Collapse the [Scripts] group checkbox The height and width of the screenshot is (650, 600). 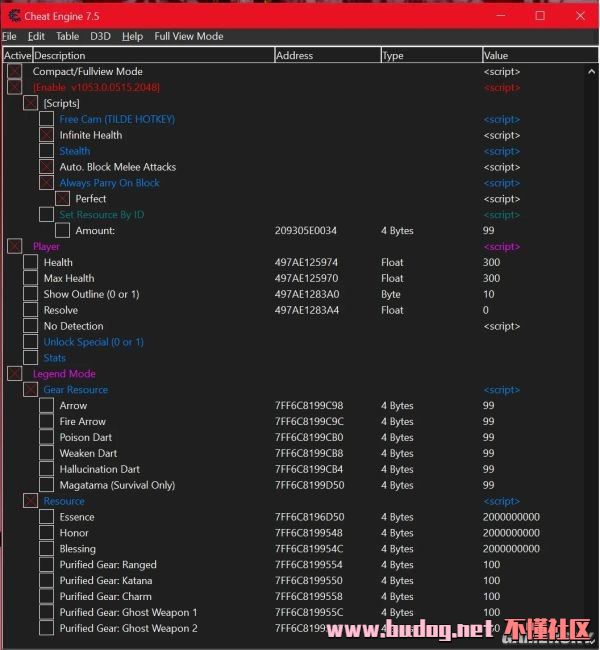click(30, 103)
